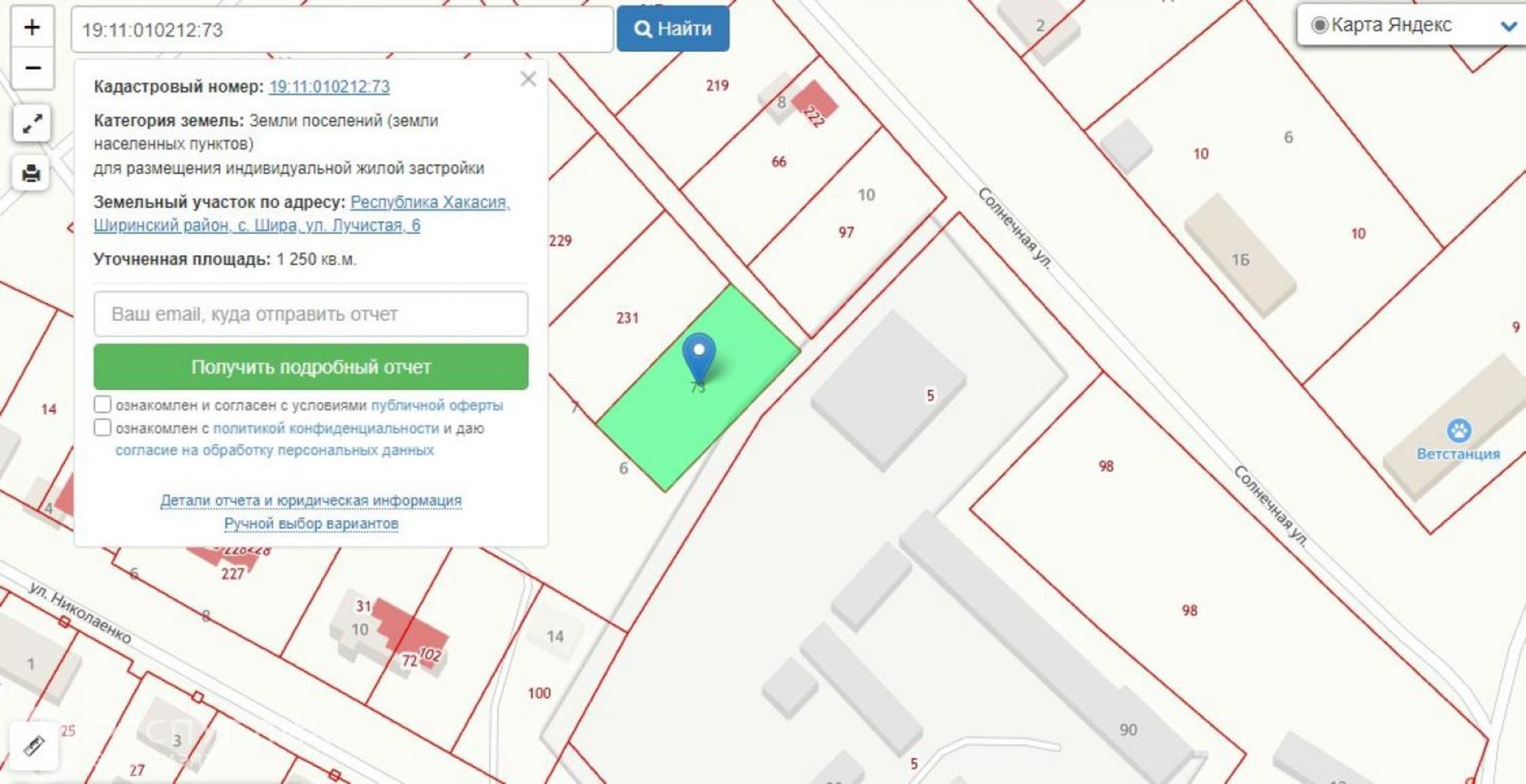Accept the public offer terms checkbox
Image resolution: width=1526 pixels, height=784 pixels.
[103, 404]
